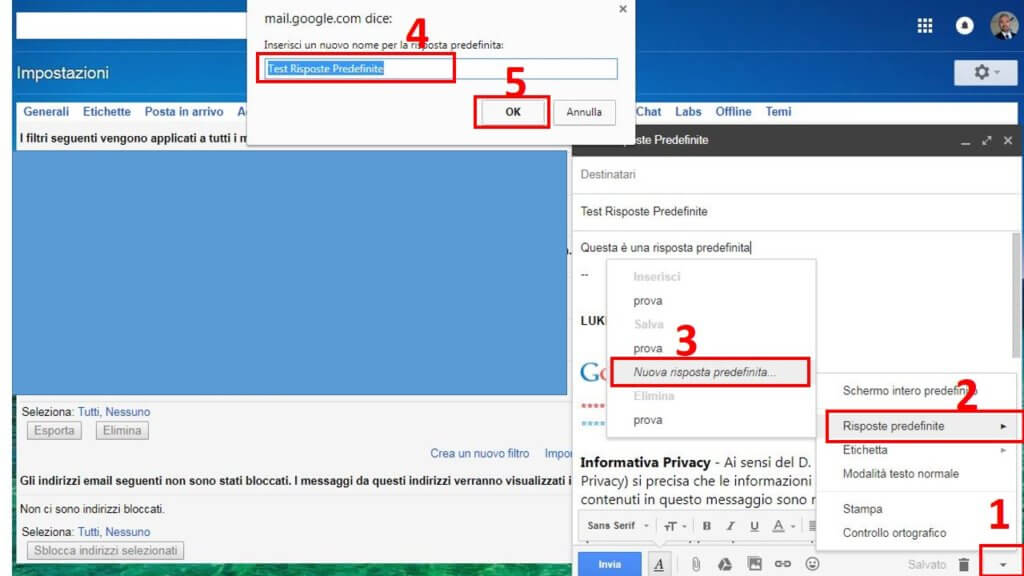Discard the draft with the trash icon

[964, 564]
